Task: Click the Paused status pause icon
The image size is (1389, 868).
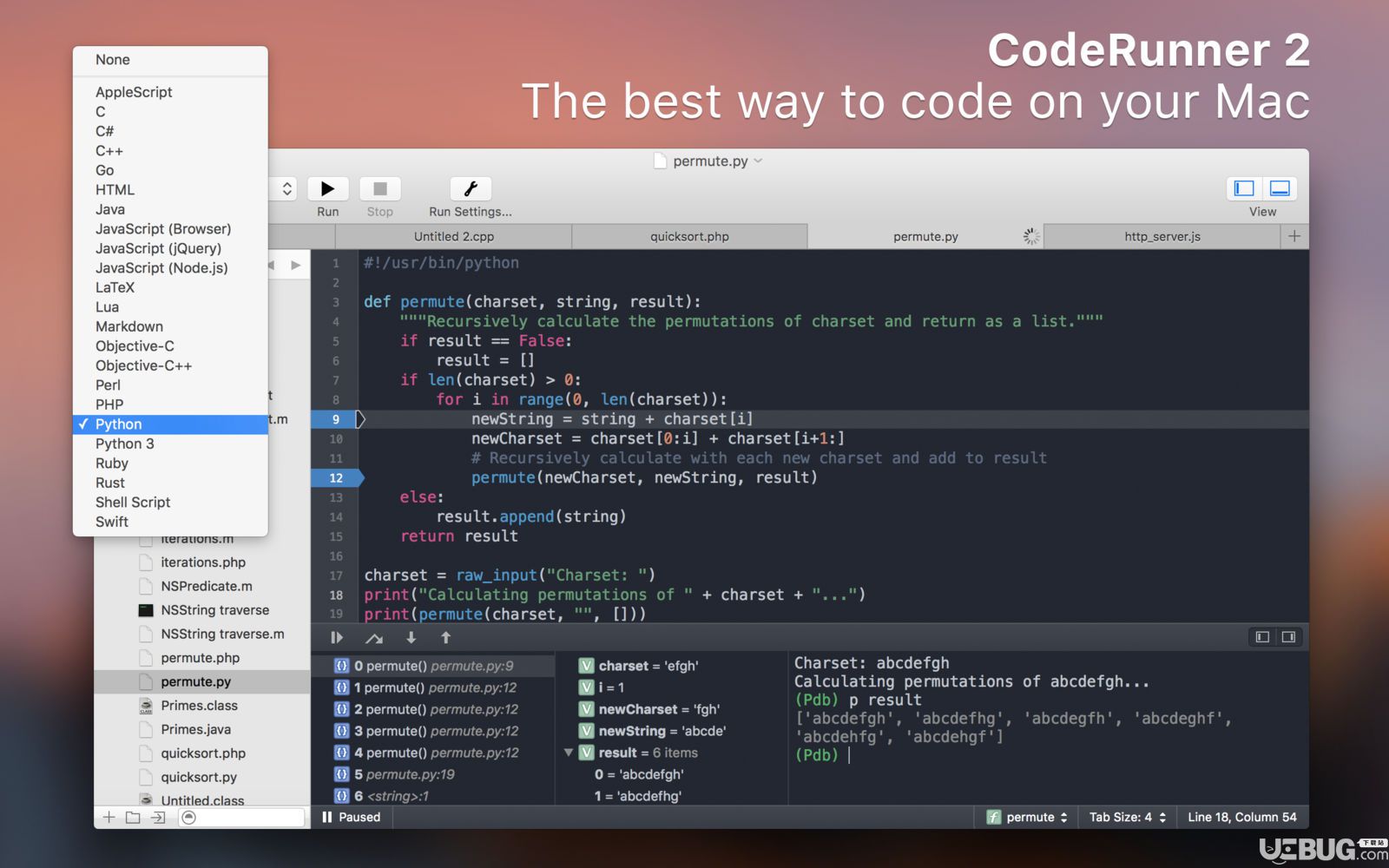Action: (x=327, y=818)
